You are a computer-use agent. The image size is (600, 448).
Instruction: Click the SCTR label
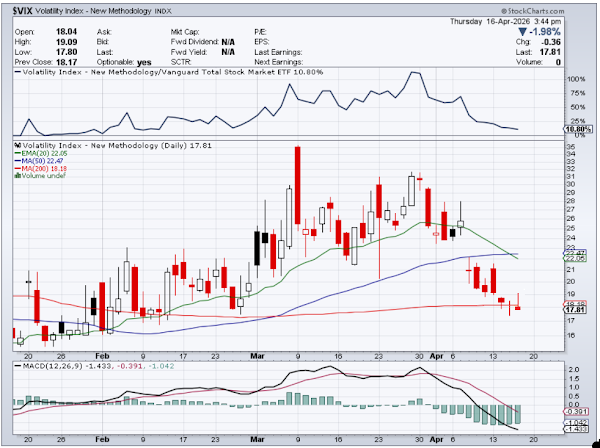point(181,62)
